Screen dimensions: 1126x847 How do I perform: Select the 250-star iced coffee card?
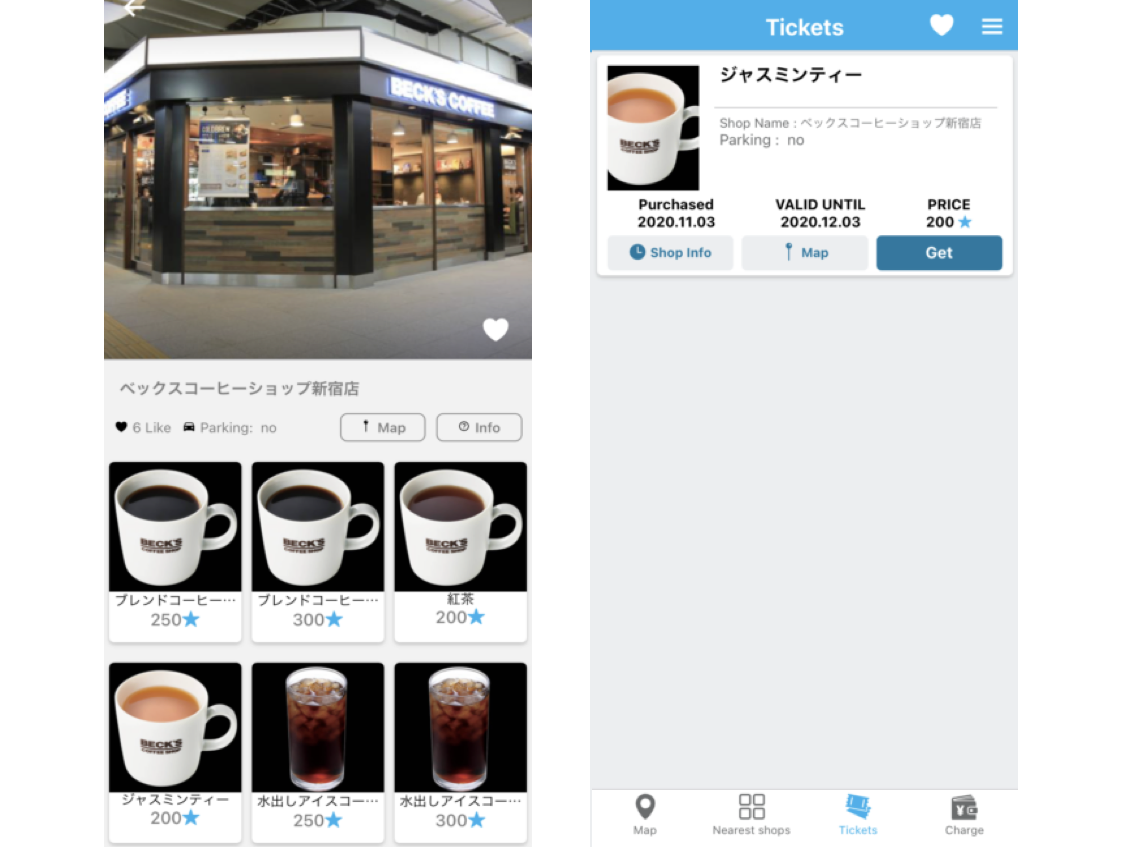coord(318,751)
